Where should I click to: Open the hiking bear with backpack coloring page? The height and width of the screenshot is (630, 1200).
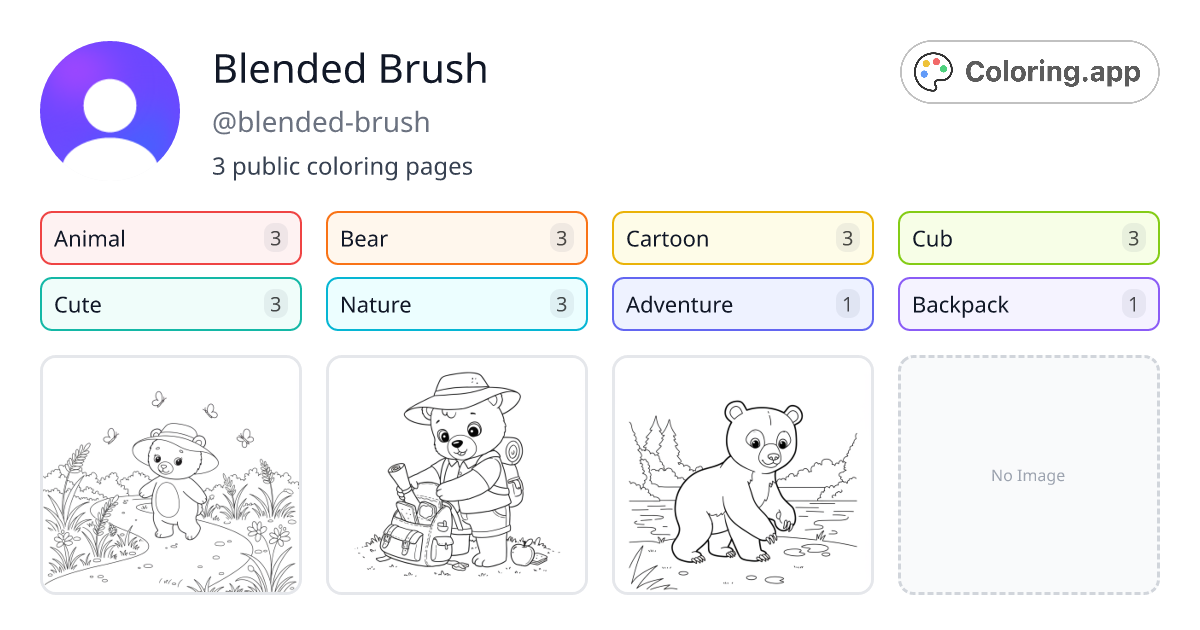pos(456,475)
